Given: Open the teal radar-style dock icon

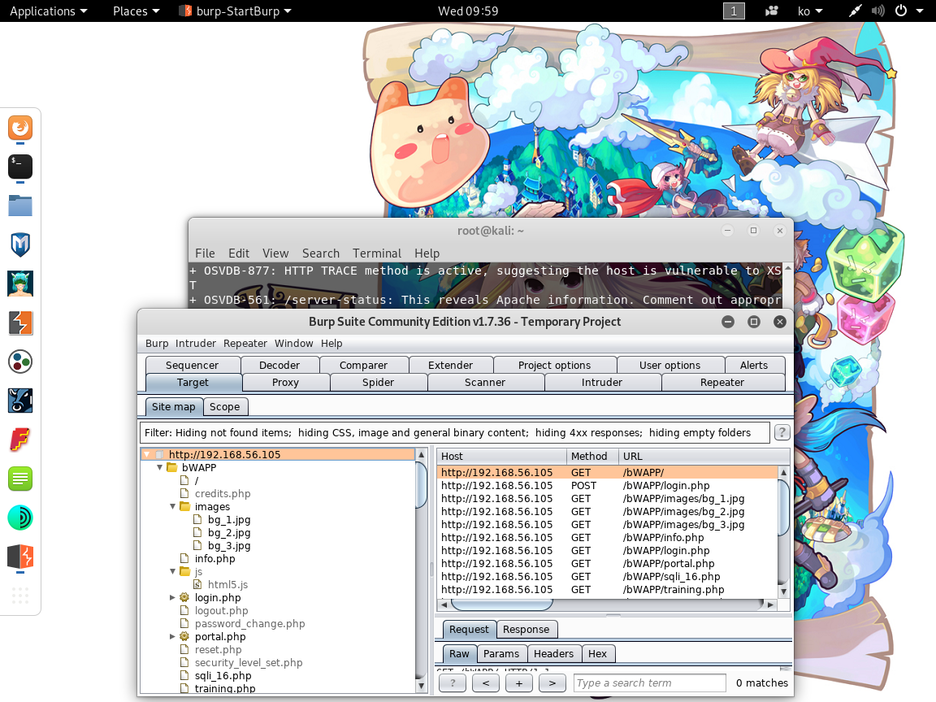Looking at the screenshot, I should point(20,518).
